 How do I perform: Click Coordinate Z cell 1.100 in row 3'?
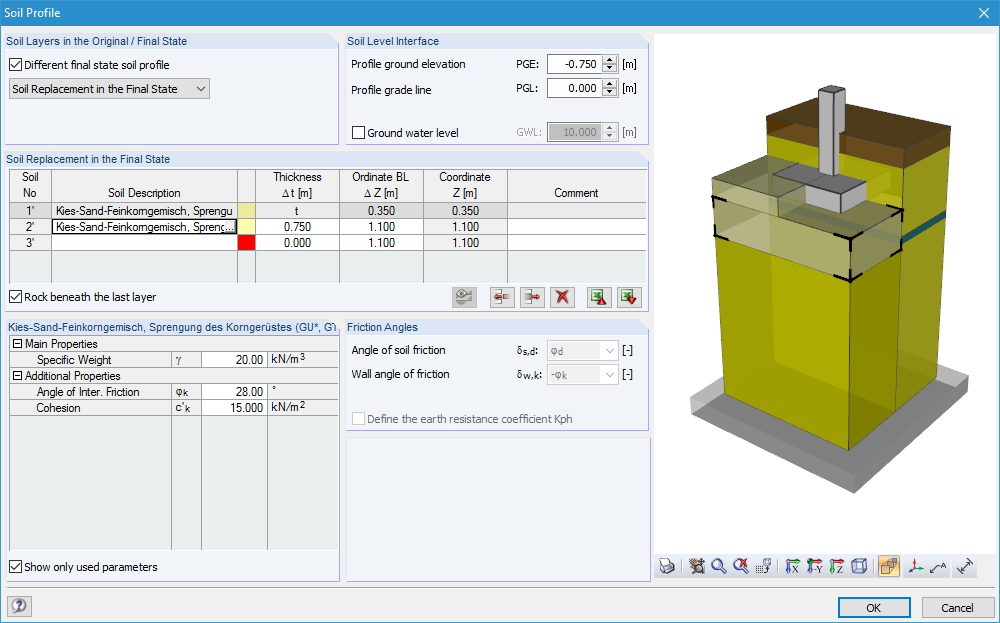click(x=465, y=242)
